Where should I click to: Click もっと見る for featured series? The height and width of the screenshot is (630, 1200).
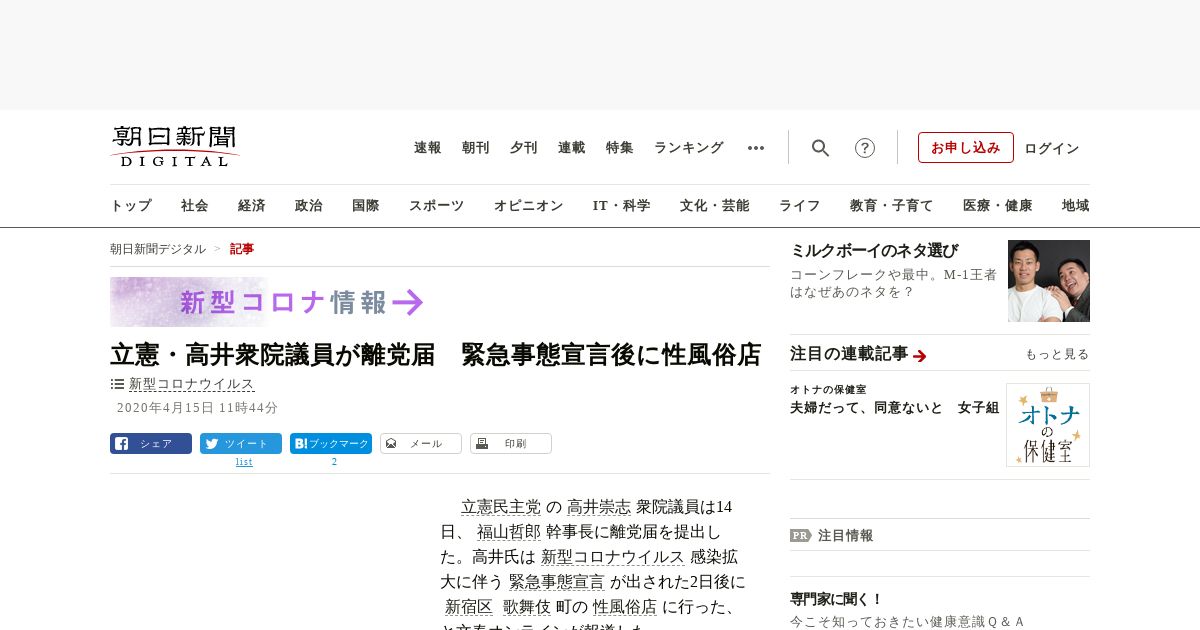[x=1057, y=355]
